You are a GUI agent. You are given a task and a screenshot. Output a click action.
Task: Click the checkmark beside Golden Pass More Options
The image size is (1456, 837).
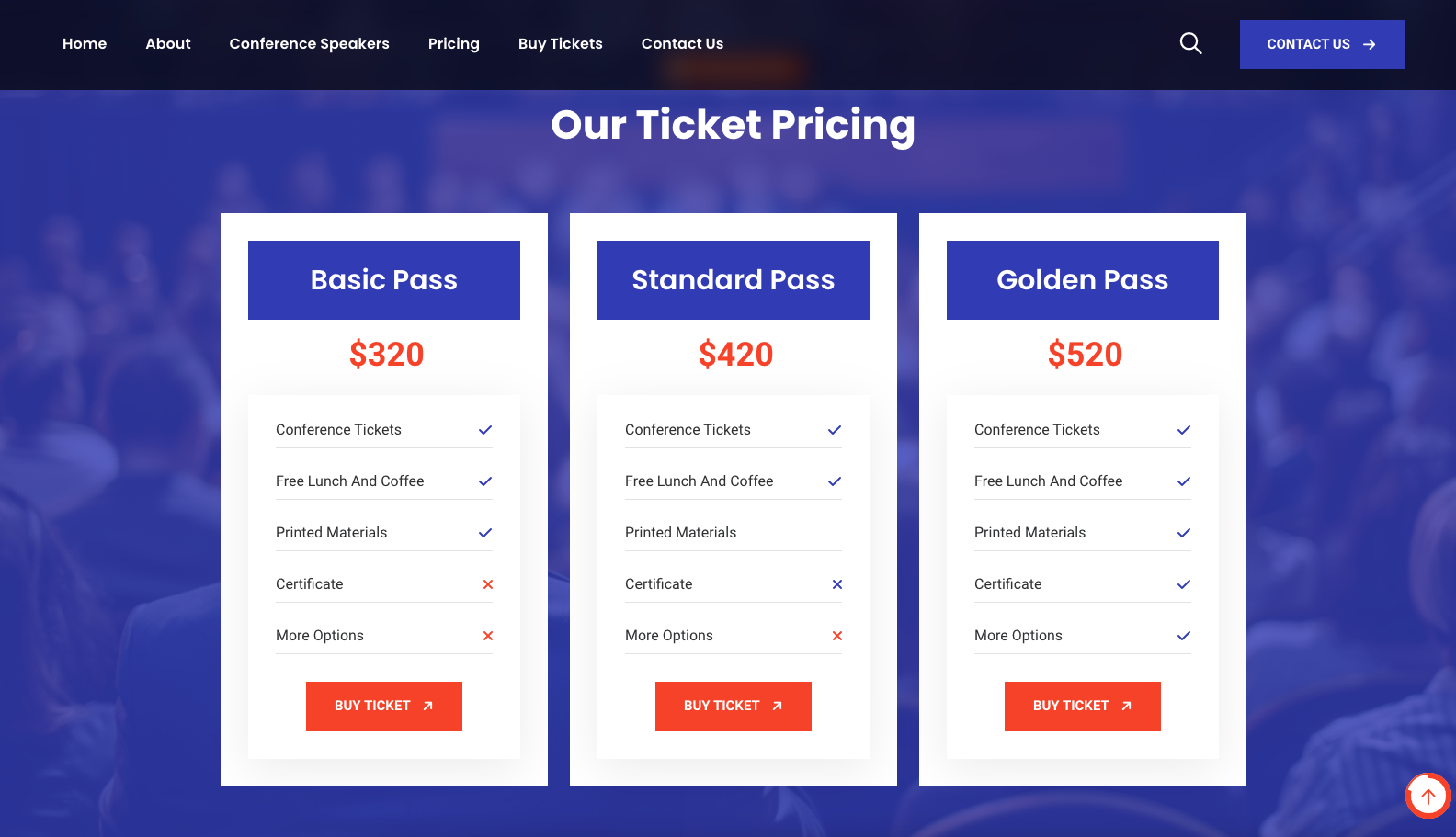(1184, 636)
